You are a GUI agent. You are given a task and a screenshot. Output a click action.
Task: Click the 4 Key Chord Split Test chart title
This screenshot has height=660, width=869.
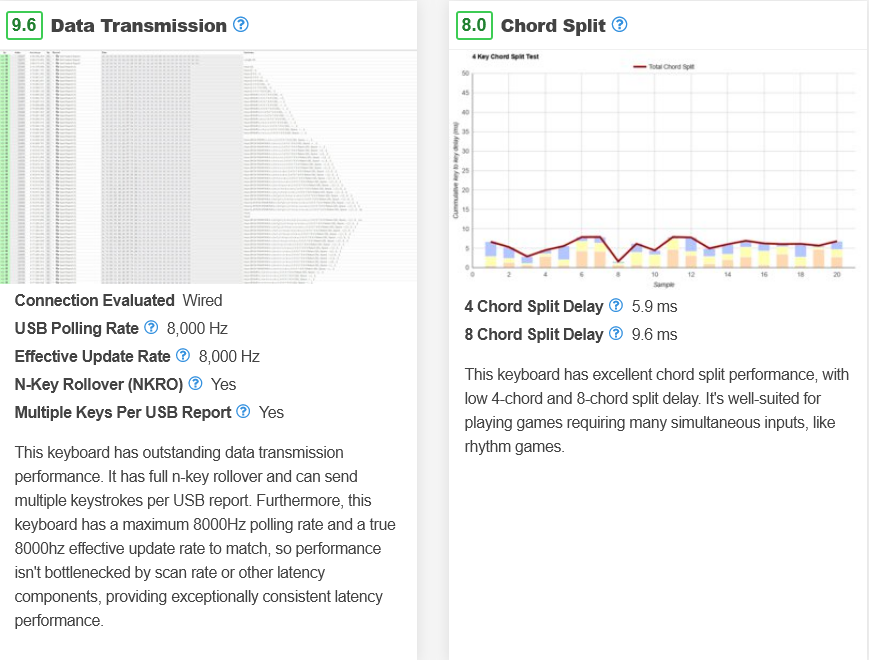505,57
